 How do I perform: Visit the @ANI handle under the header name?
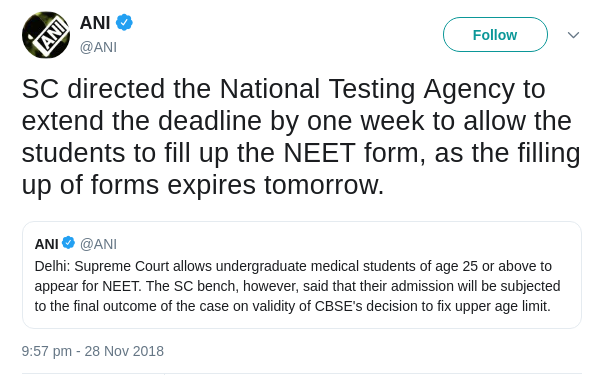[x=98, y=47]
